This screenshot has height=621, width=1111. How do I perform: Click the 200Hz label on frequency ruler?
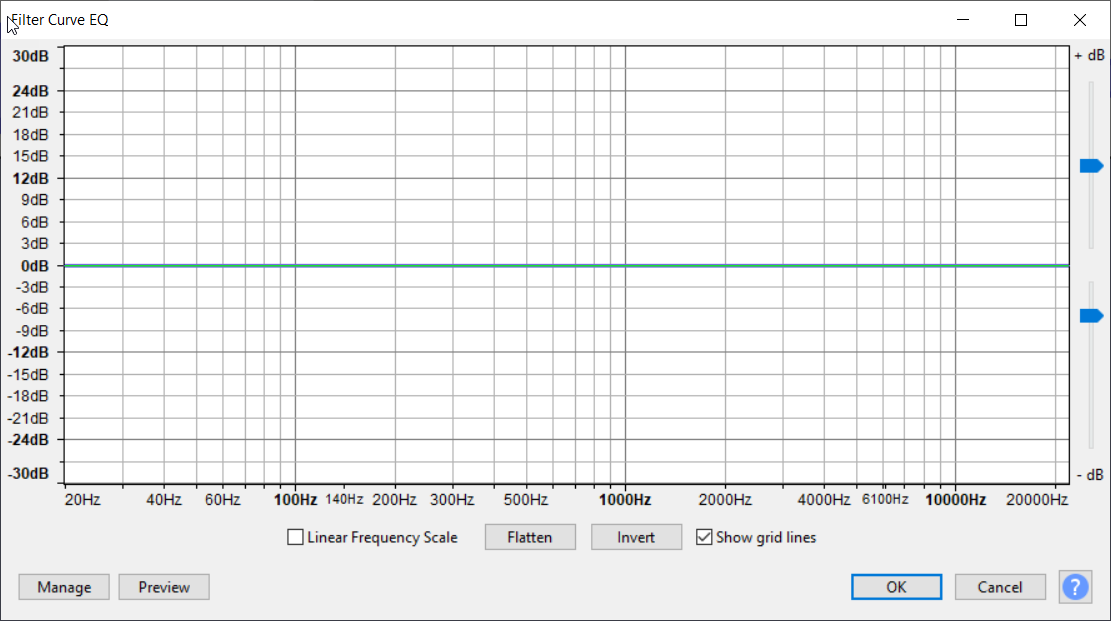[395, 500]
